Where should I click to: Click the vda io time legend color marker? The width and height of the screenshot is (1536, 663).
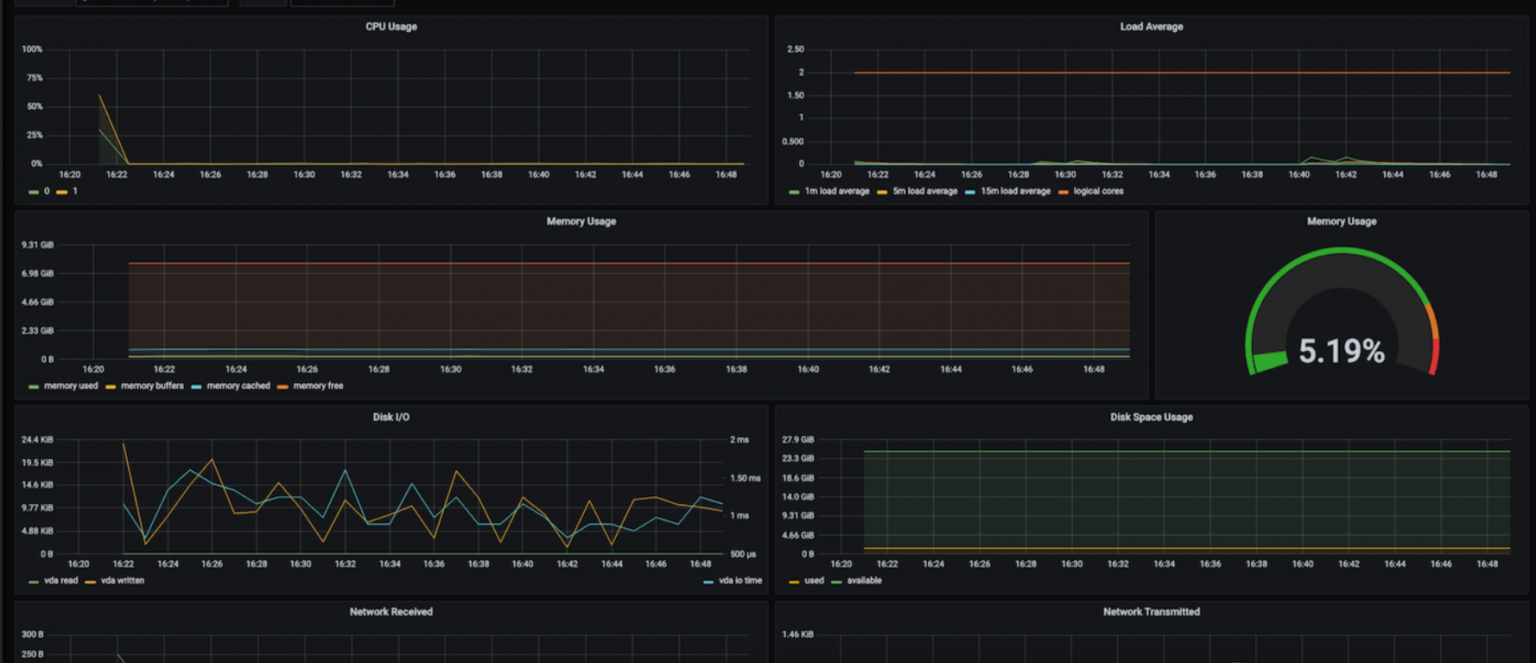(709, 580)
